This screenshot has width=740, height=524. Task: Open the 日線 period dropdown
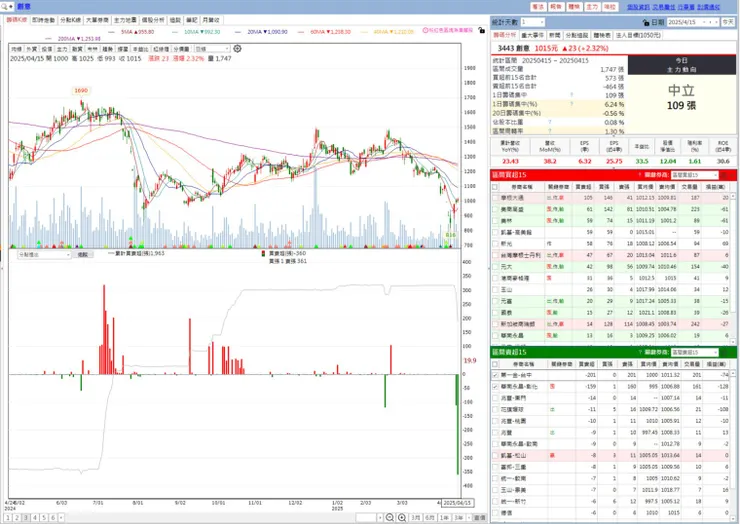(212, 49)
